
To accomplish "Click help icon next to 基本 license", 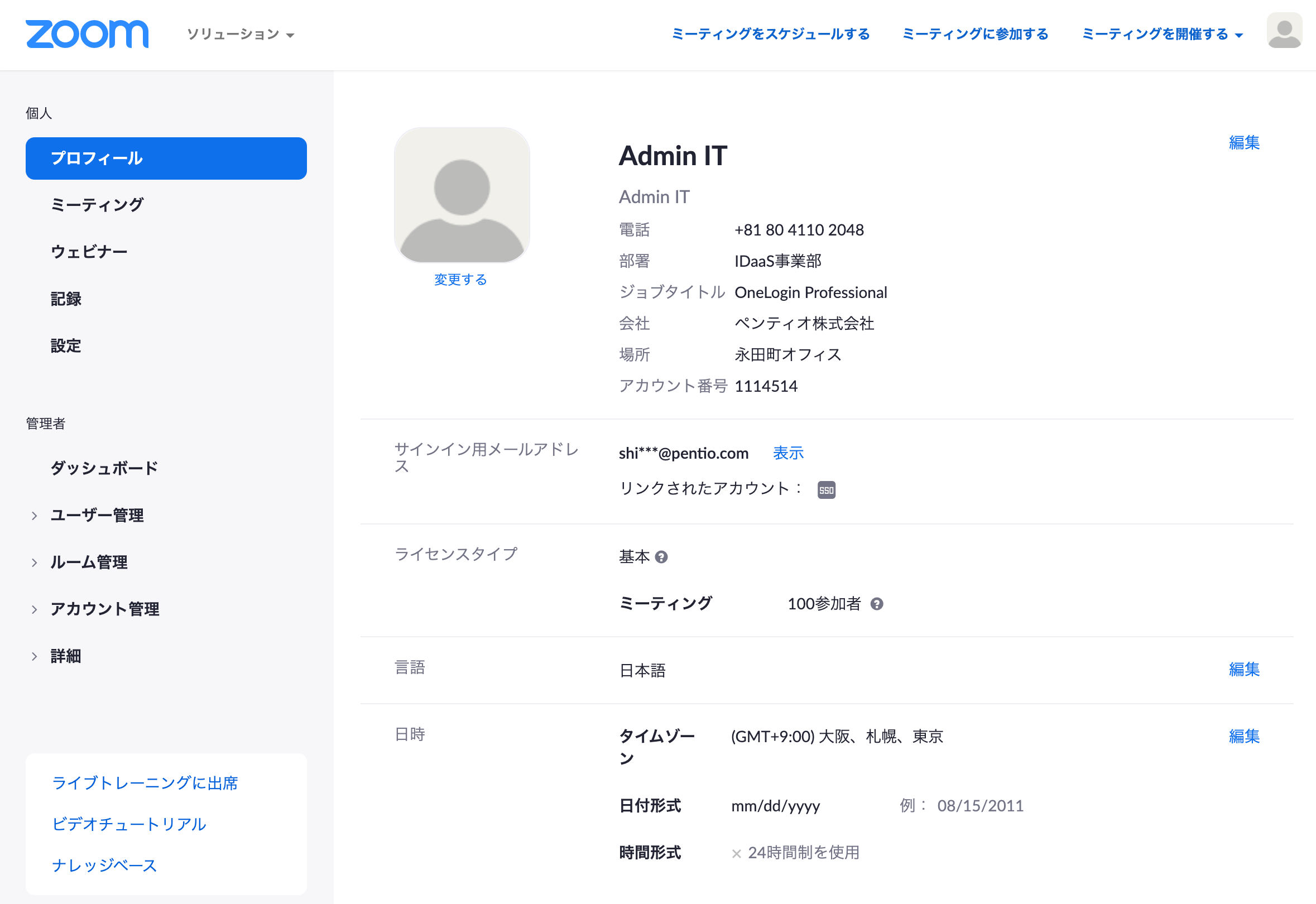I will (x=661, y=557).
